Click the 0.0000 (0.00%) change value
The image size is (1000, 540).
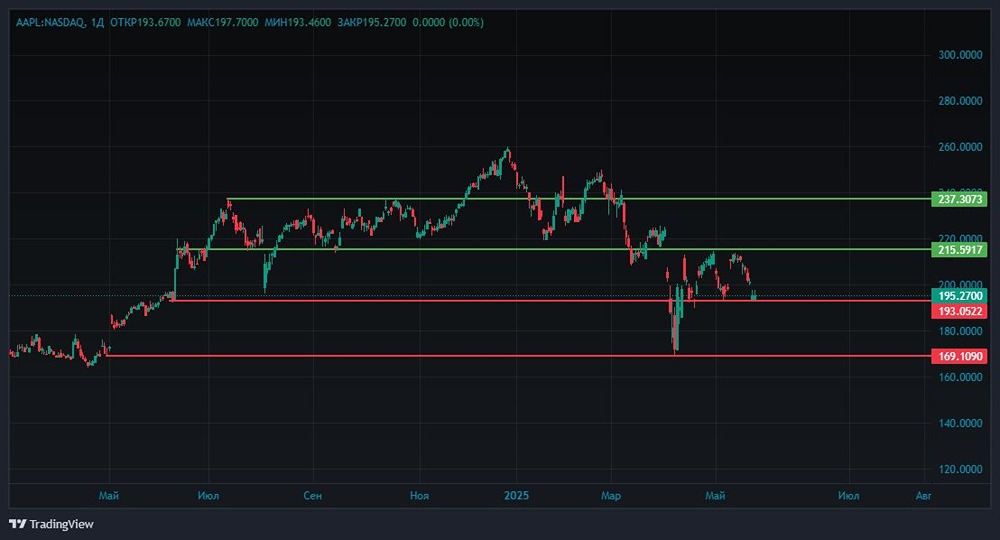coord(448,22)
